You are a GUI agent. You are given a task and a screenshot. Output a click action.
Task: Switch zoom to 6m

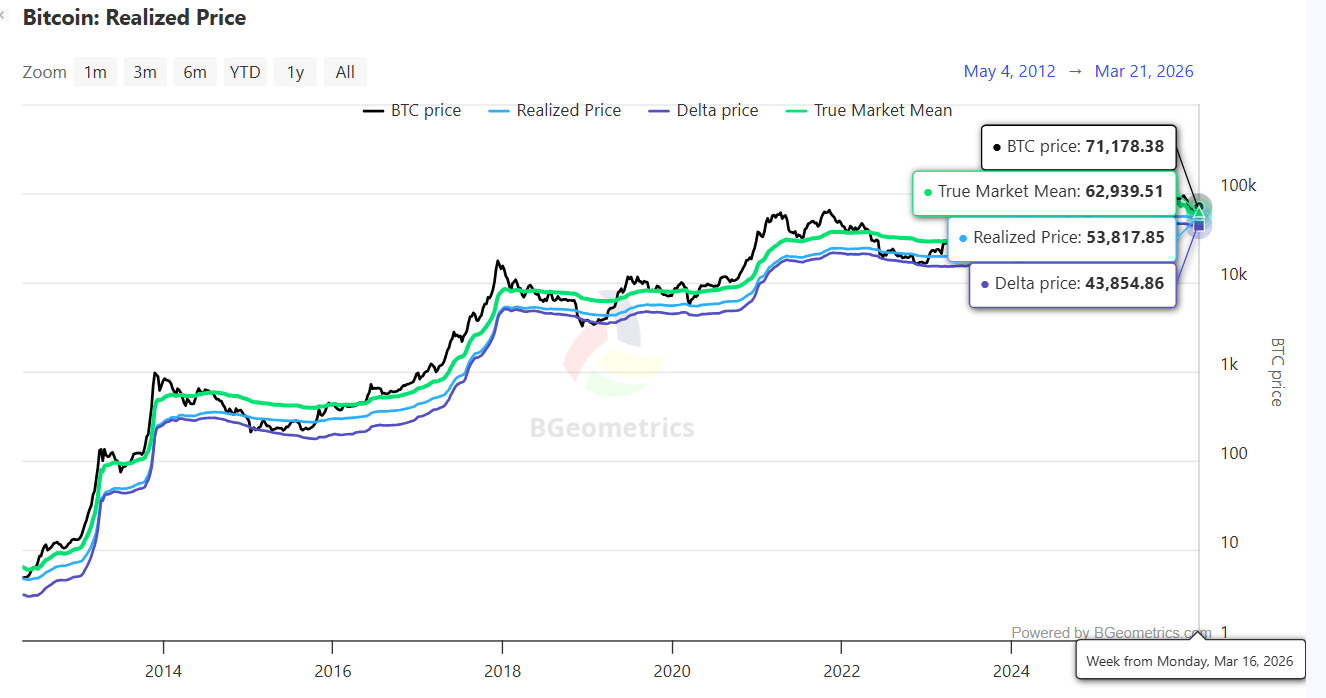195,72
